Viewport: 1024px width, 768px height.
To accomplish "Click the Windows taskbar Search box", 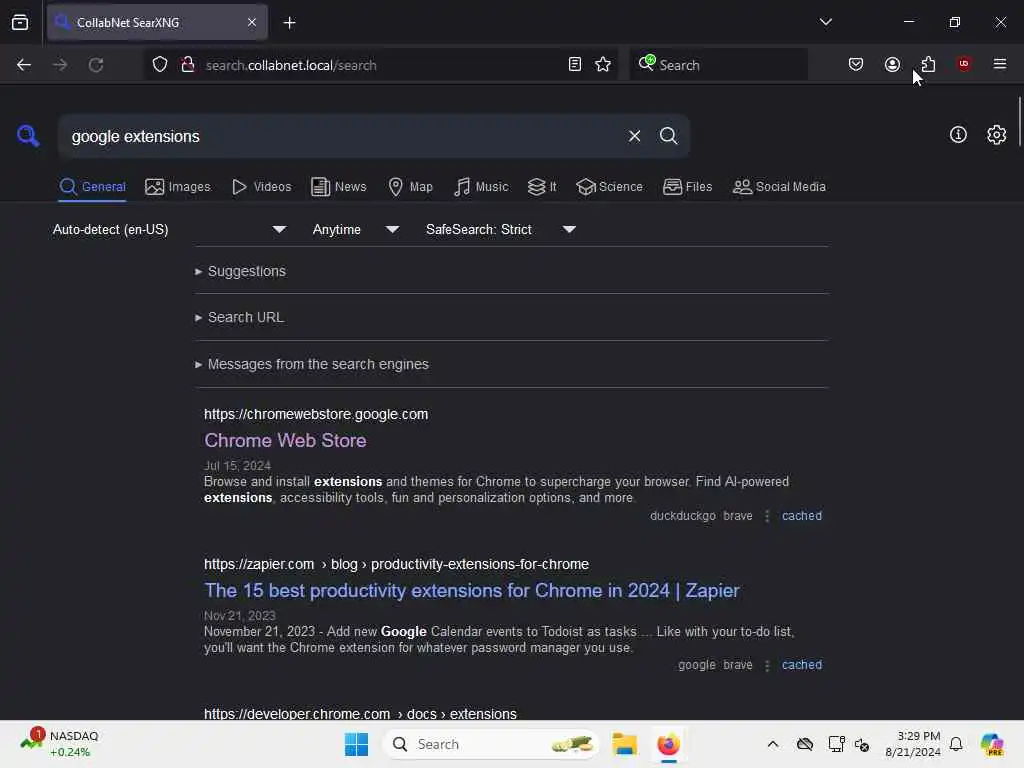I will [x=490, y=744].
